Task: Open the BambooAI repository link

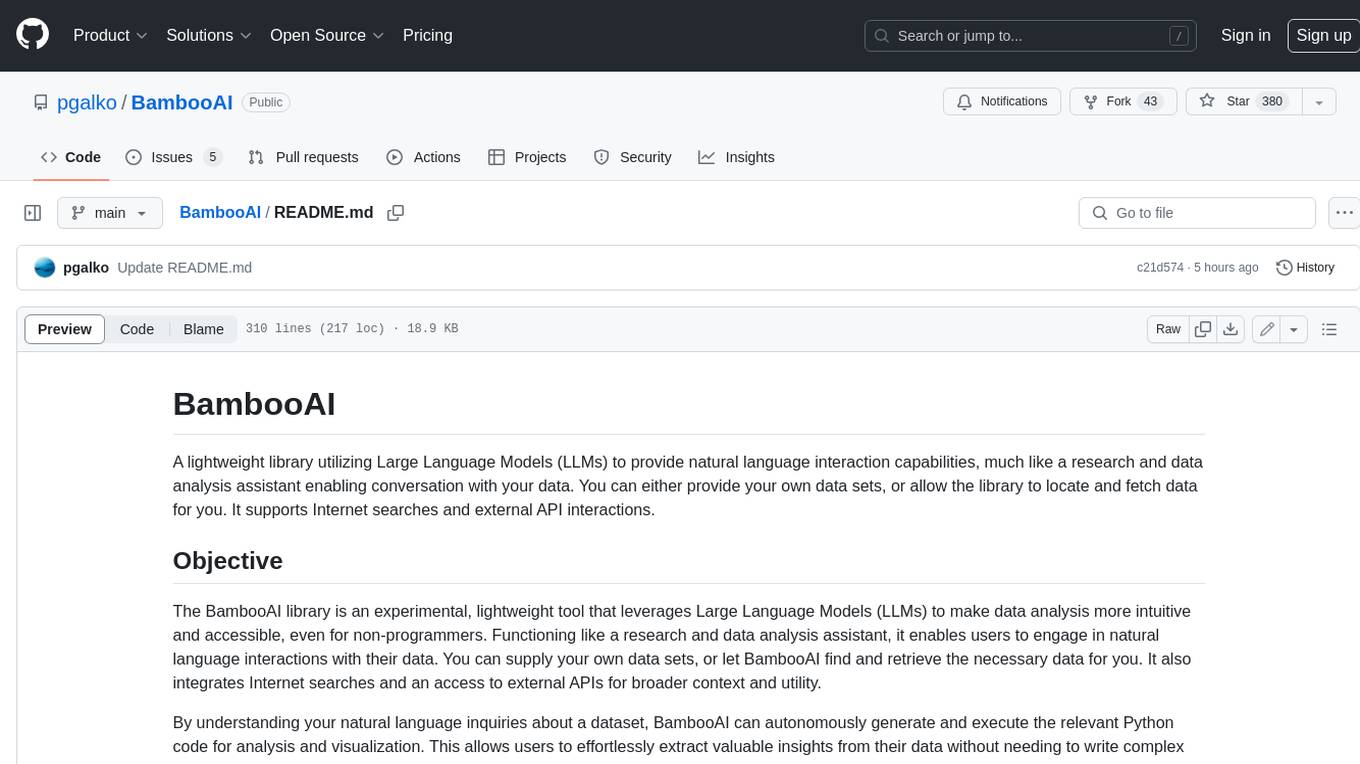Action: (182, 102)
